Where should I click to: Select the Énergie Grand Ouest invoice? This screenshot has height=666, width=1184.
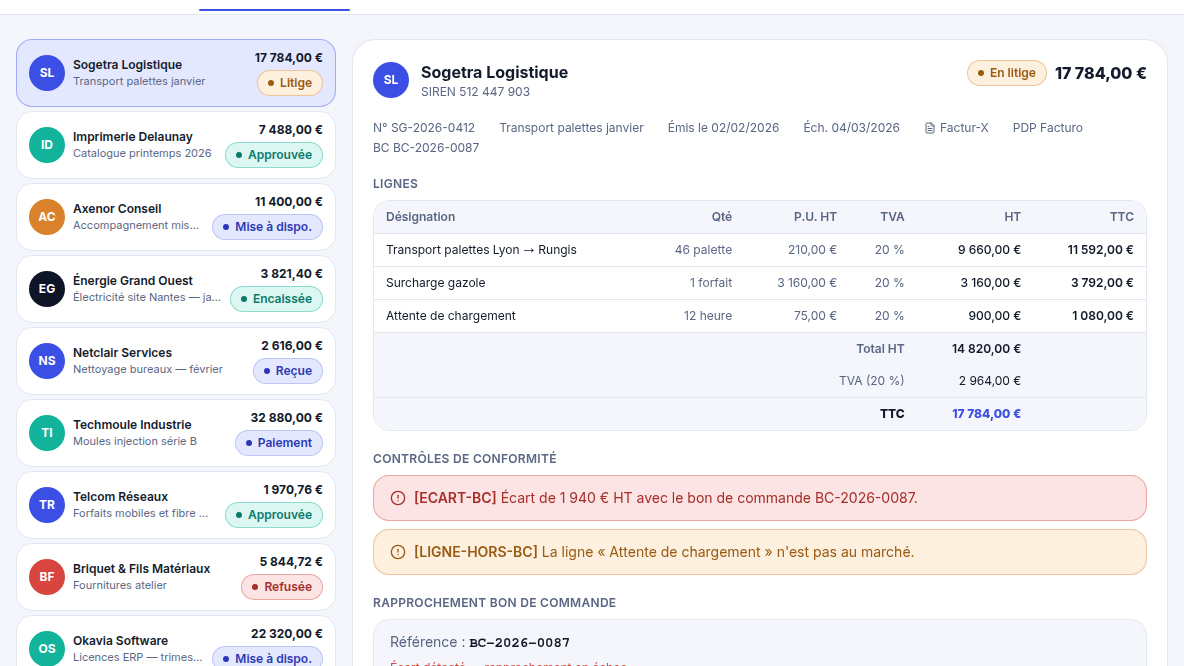176,289
